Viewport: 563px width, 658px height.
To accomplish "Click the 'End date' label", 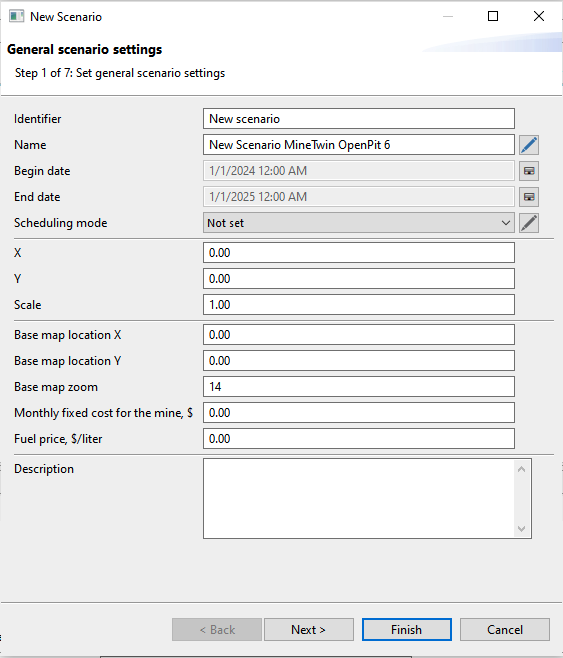I will click(37, 197).
